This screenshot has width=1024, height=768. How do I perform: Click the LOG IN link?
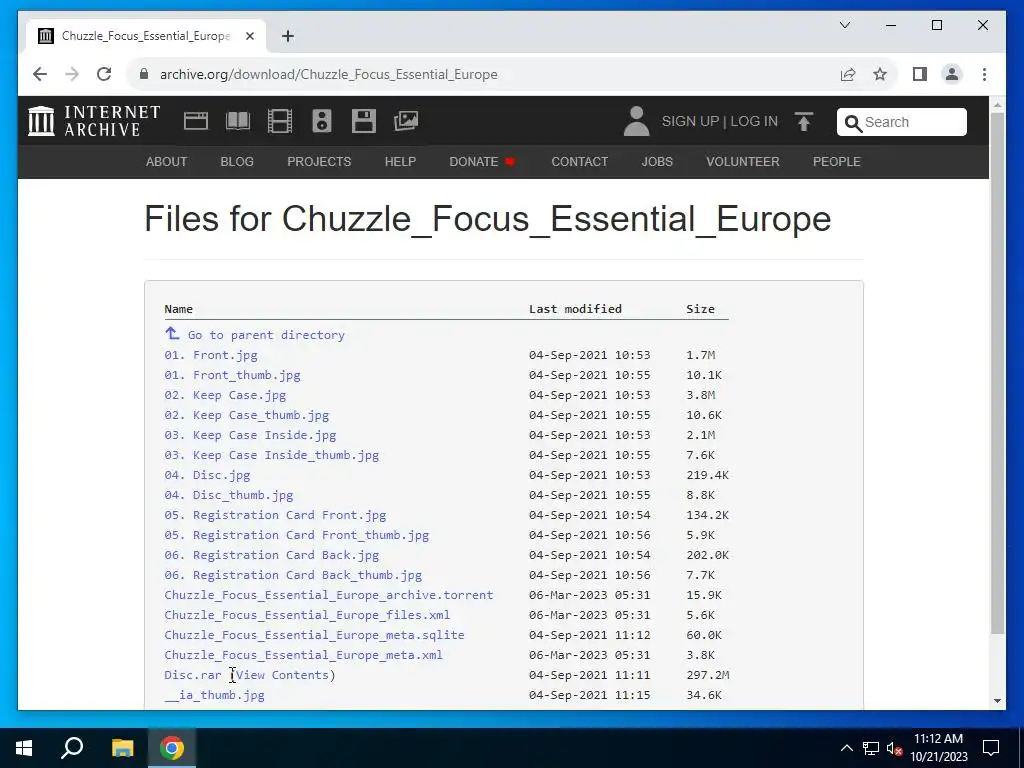(754, 121)
